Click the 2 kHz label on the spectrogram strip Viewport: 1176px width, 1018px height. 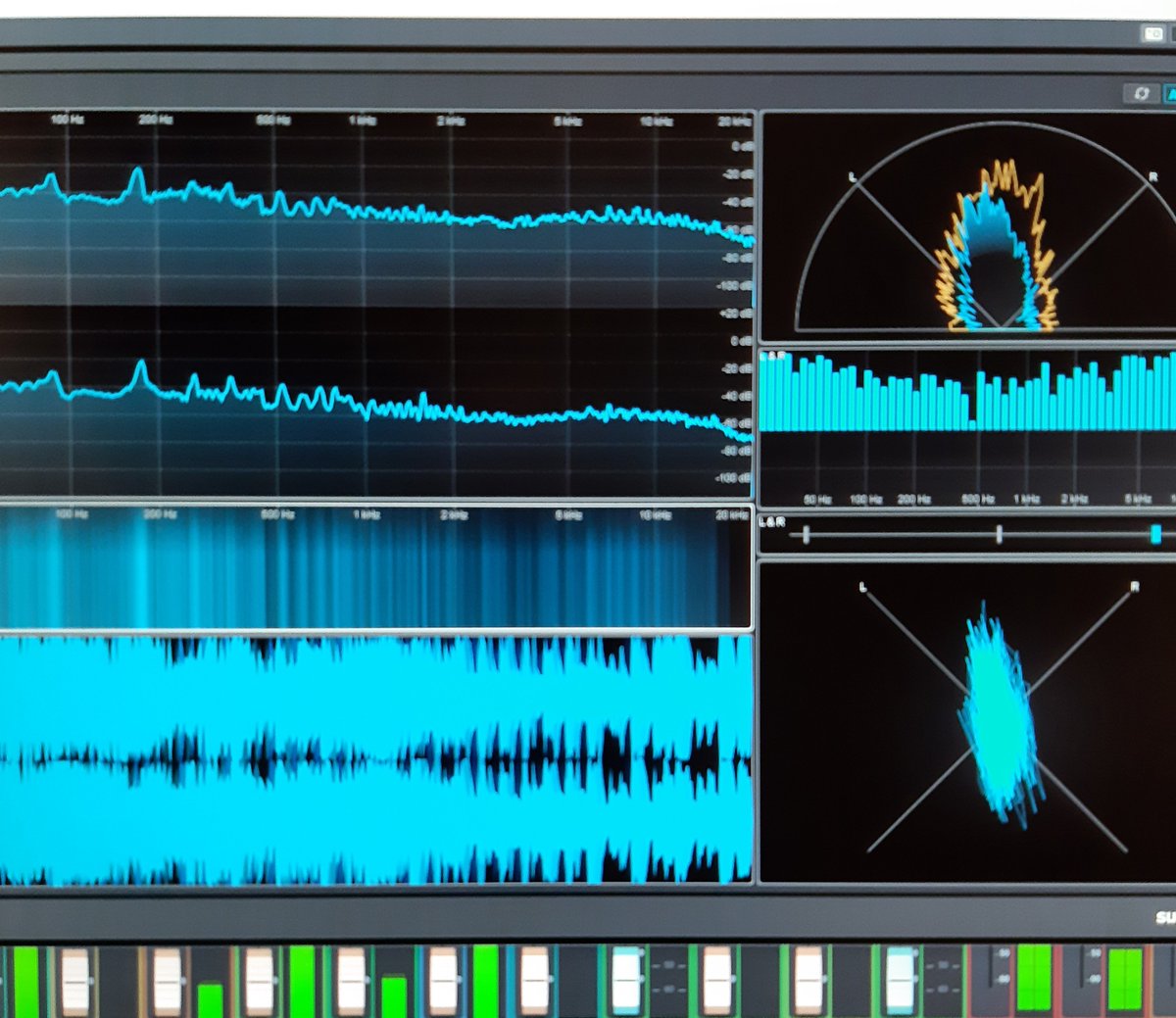click(x=453, y=514)
